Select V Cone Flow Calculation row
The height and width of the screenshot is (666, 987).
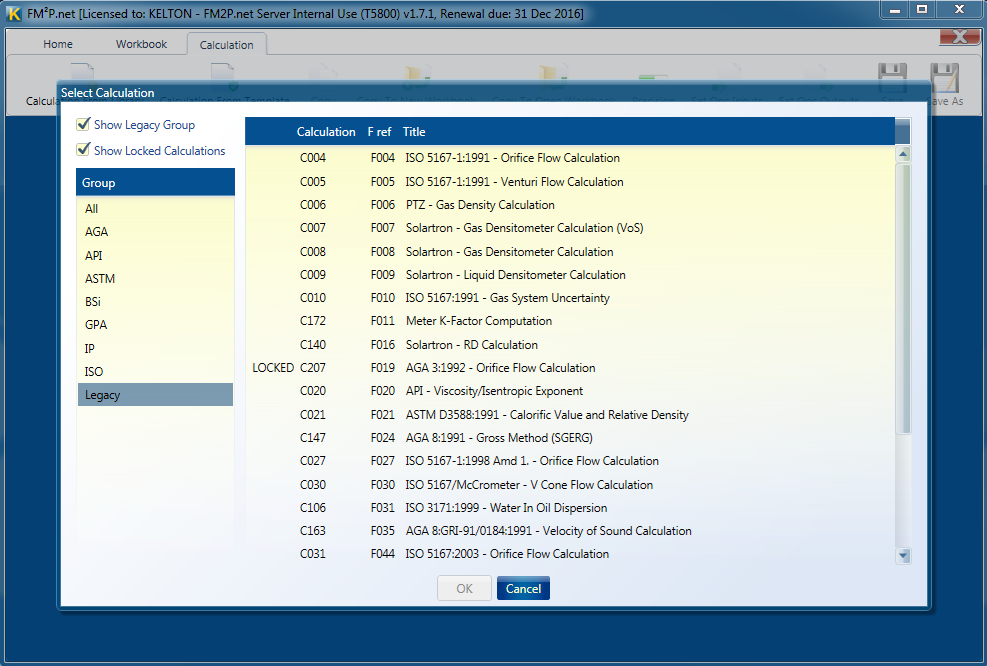[570, 485]
